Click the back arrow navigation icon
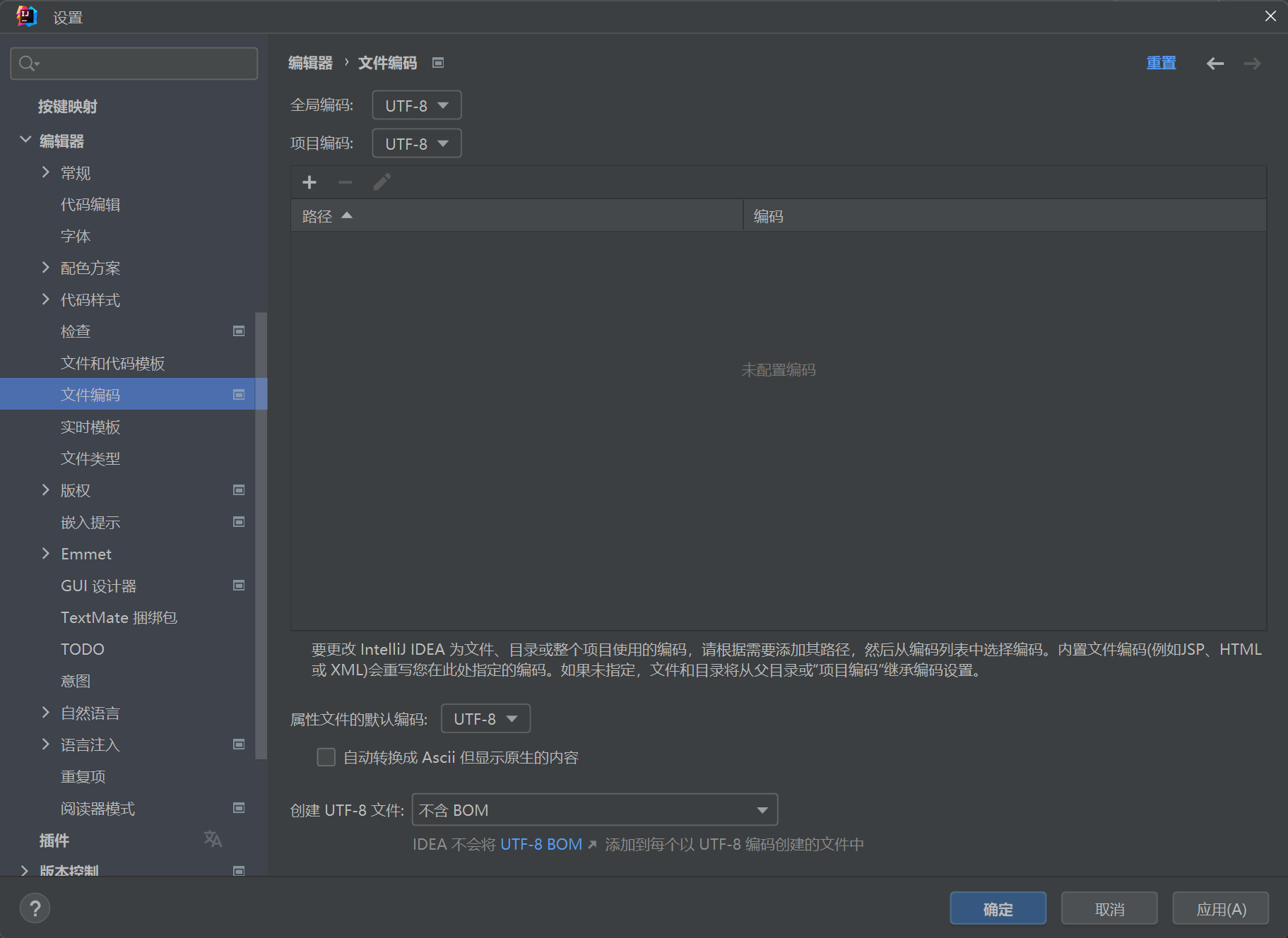Image resolution: width=1288 pixels, height=938 pixels. coord(1215,64)
